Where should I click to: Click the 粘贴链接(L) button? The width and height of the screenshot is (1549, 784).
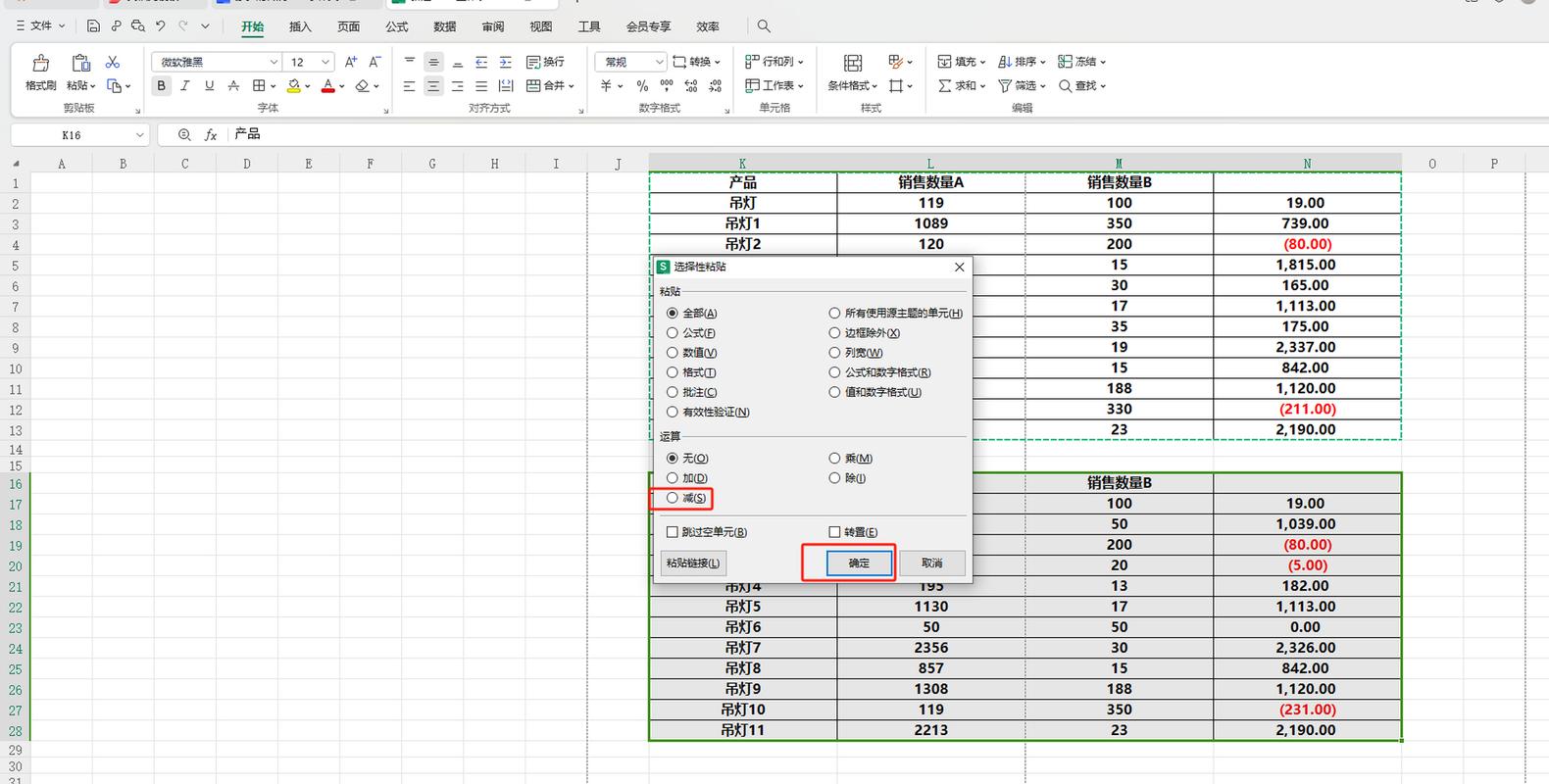(693, 563)
